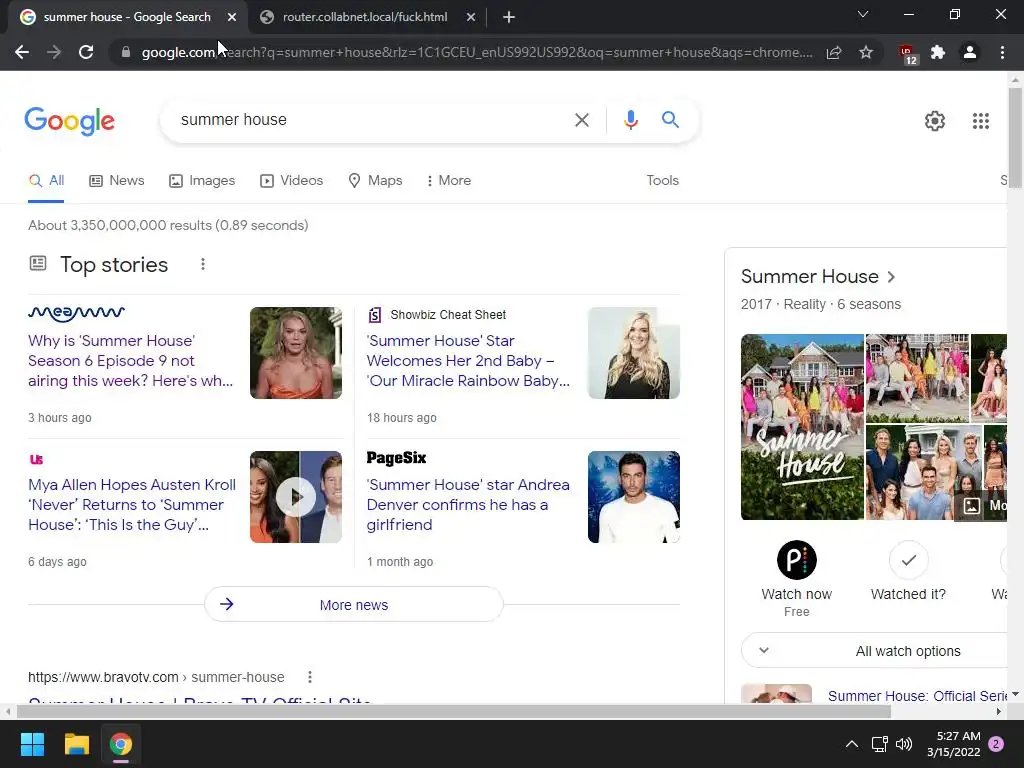Screen dimensions: 1024x768
Task: Submit search with magnifying glass icon
Action: (670, 120)
